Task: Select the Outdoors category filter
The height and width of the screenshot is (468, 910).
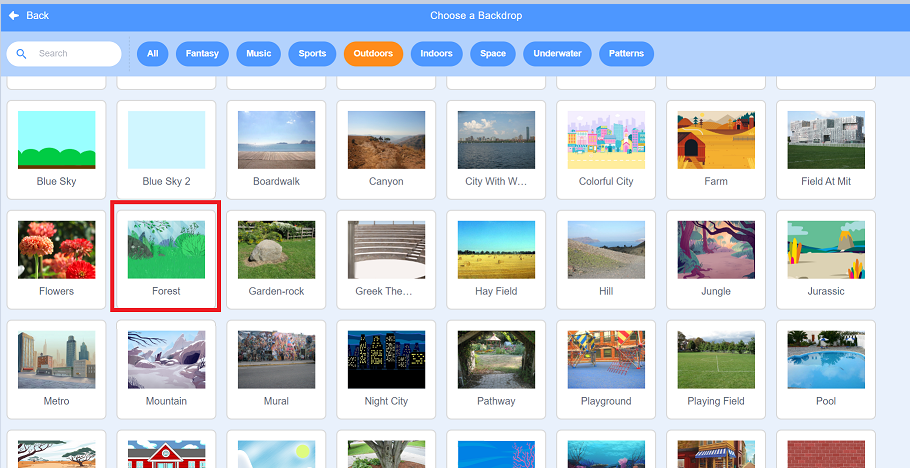Action: pos(373,53)
